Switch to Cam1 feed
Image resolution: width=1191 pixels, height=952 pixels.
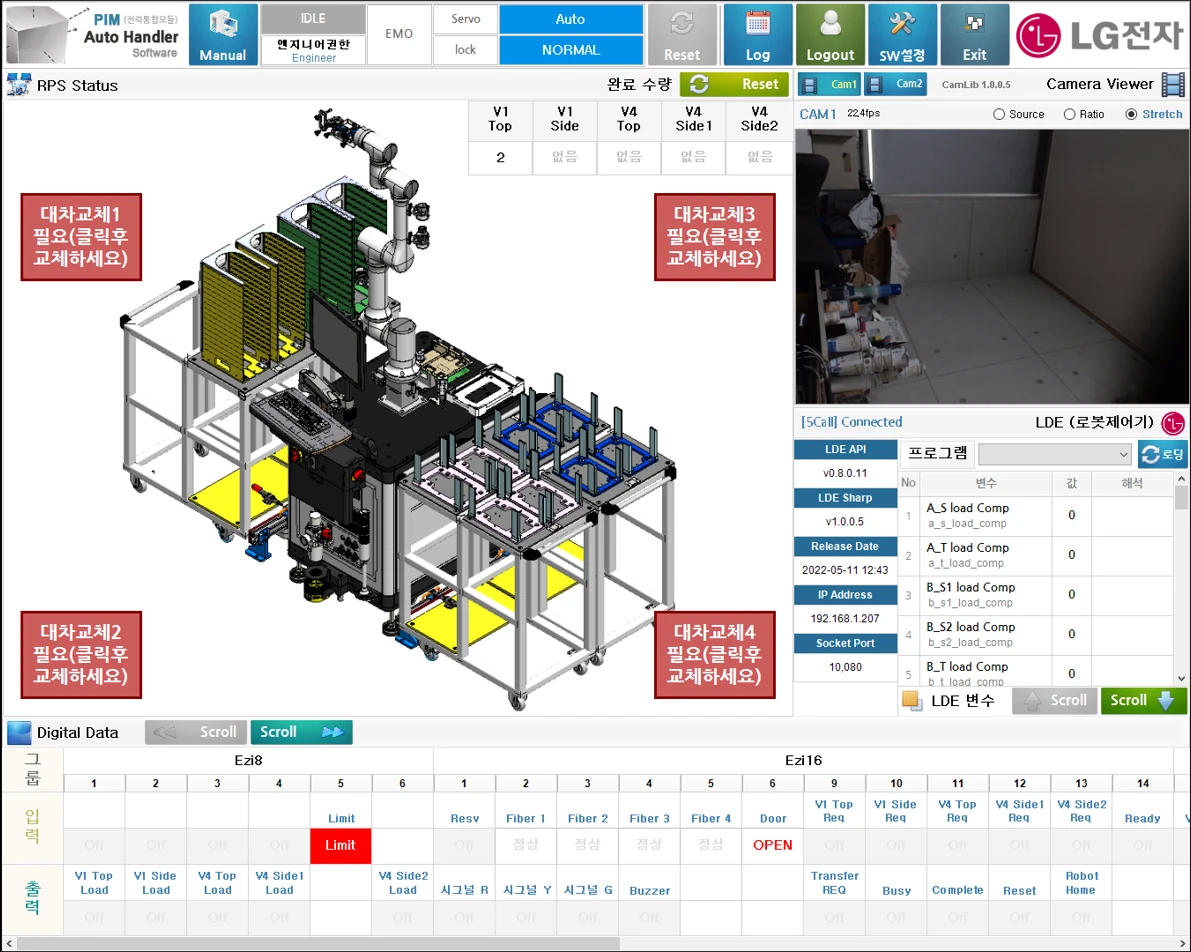(829, 84)
